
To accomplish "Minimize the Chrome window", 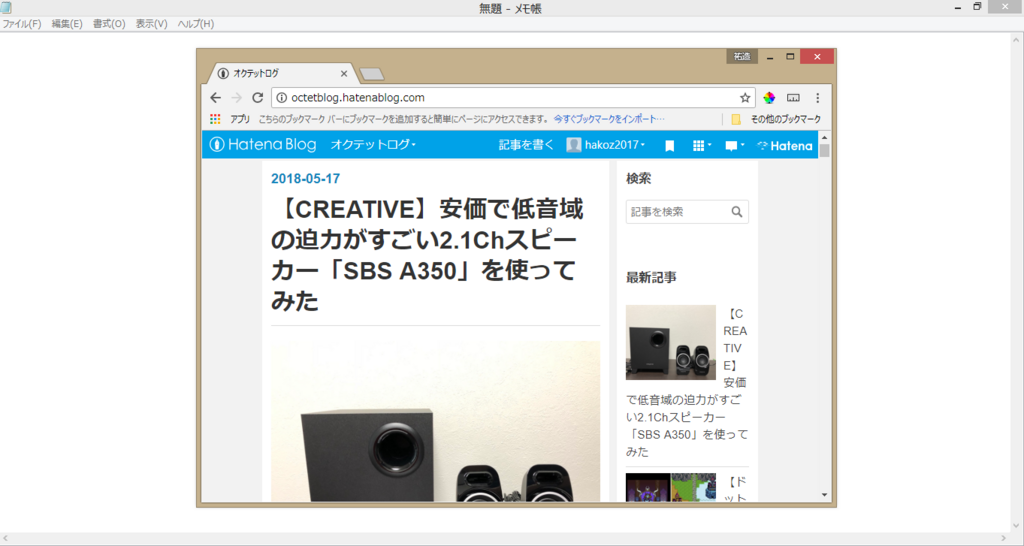I will 770,57.
